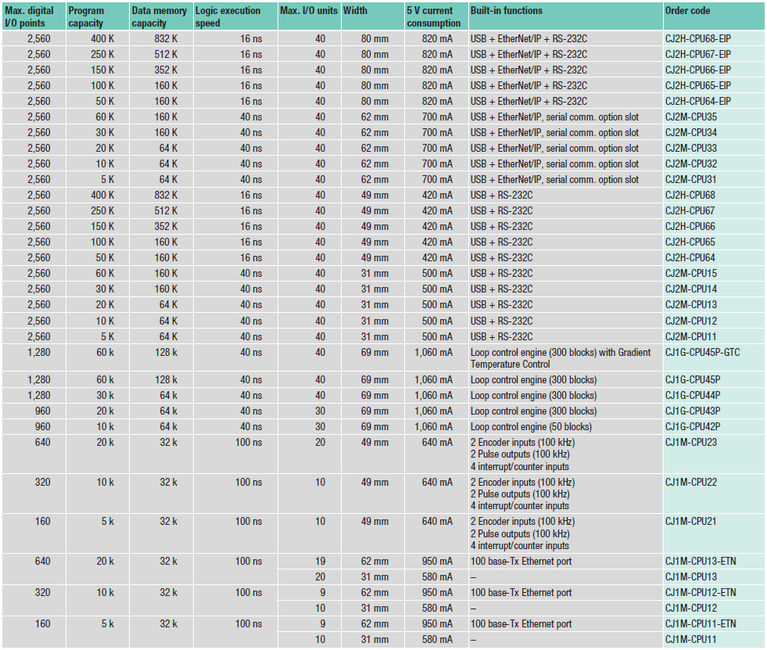The width and height of the screenshot is (767, 650).
Task: Click the Loop control engine (50 blocks) cell
Action: coord(532,426)
